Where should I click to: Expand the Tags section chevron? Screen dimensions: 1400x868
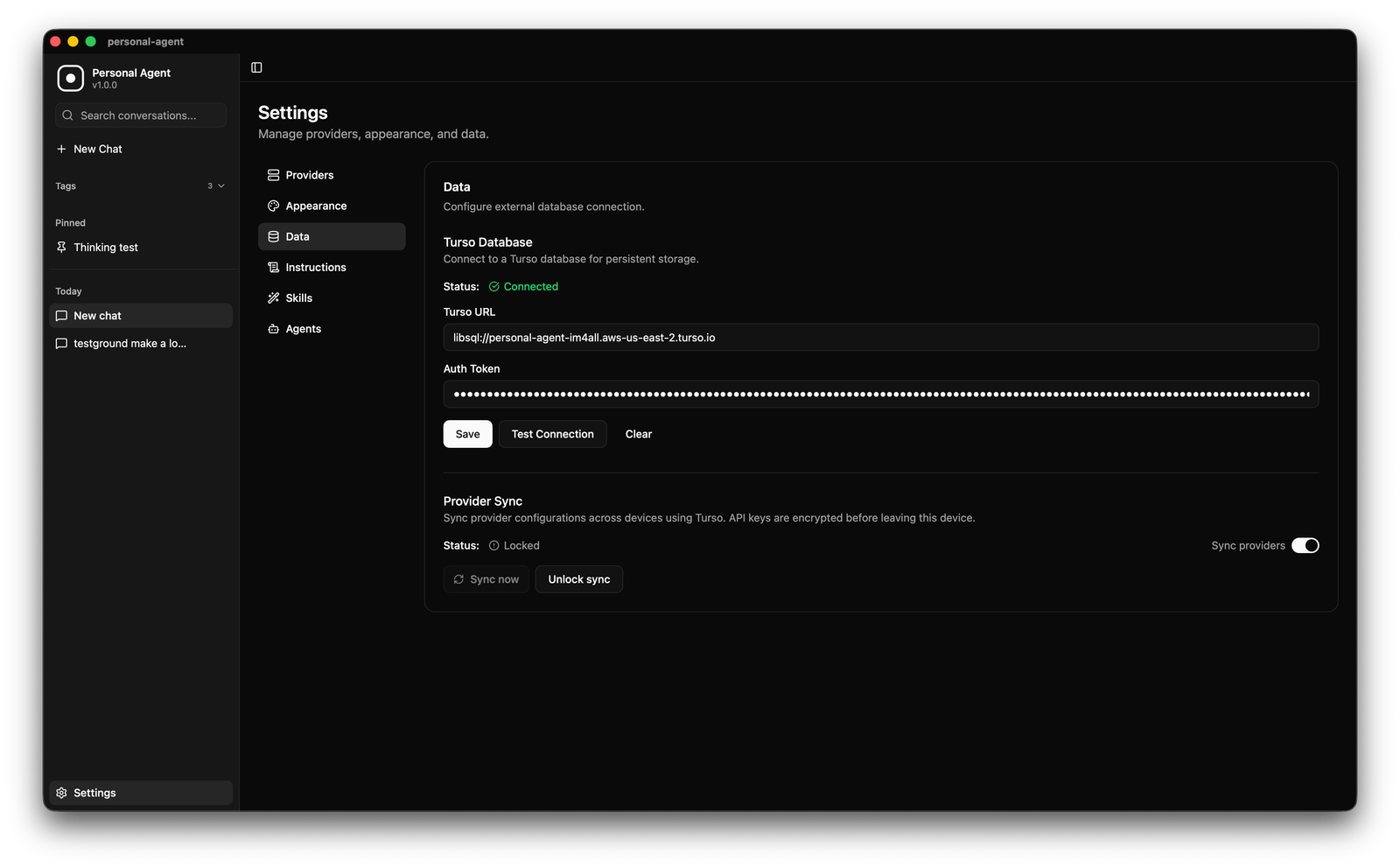(221, 185)
